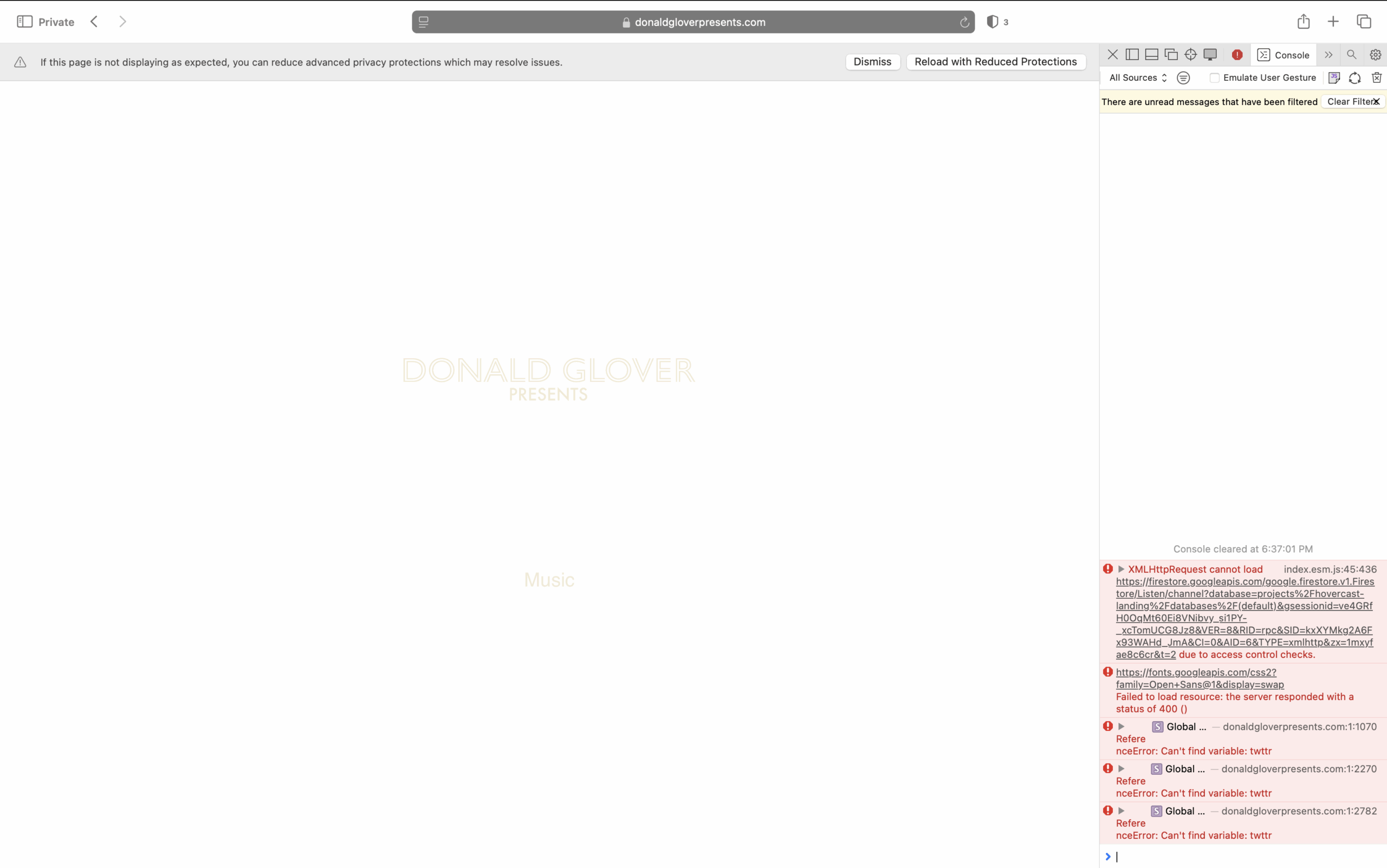The width and height of the screenshot is (1387, 868).
Task: Open donaldgloverpresents.com:1:2270 source location
Action: coord(1299,769)
